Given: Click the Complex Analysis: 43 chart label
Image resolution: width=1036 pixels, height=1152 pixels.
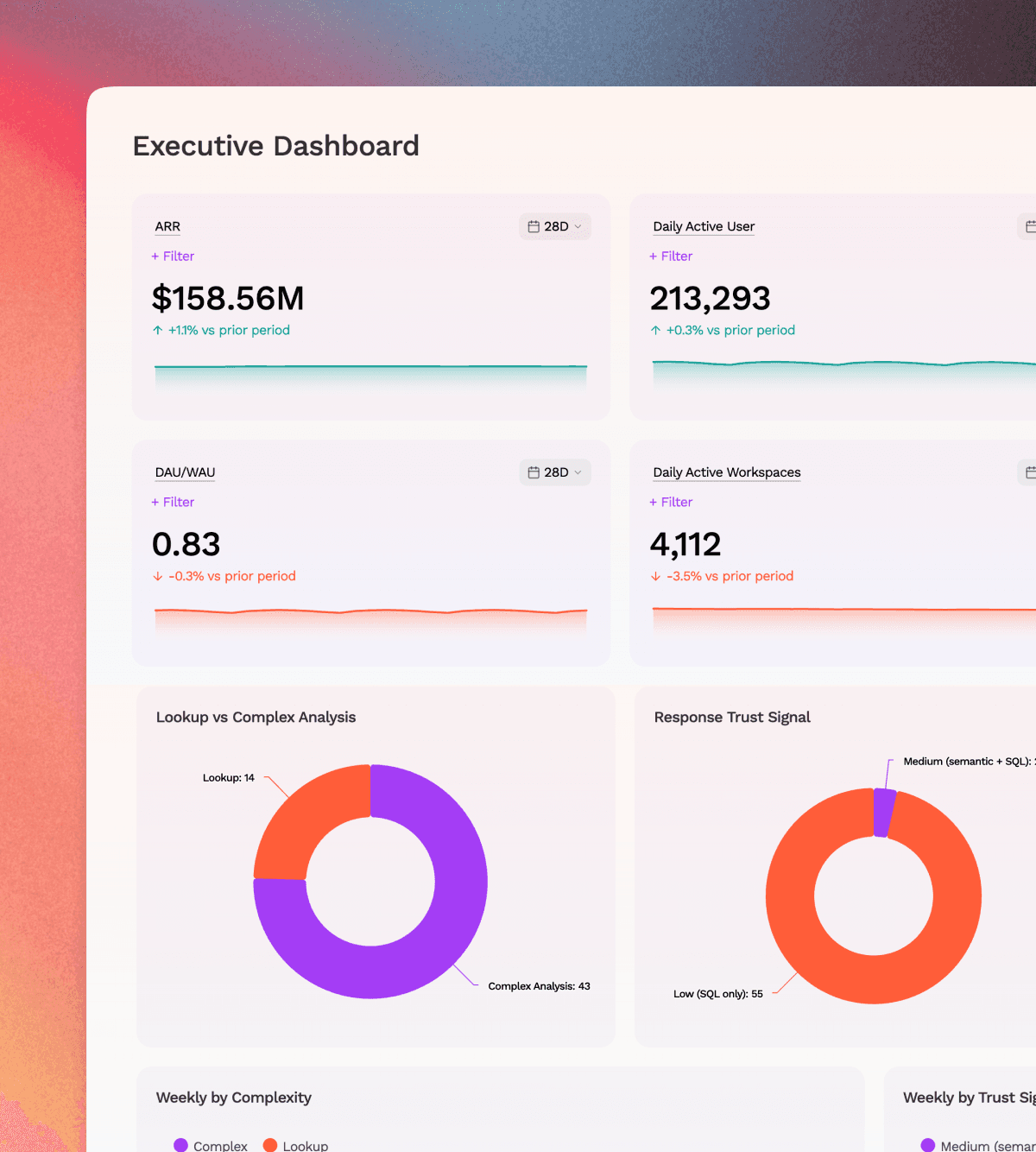Looking at the screenshot, I should [x=539, y=986].
